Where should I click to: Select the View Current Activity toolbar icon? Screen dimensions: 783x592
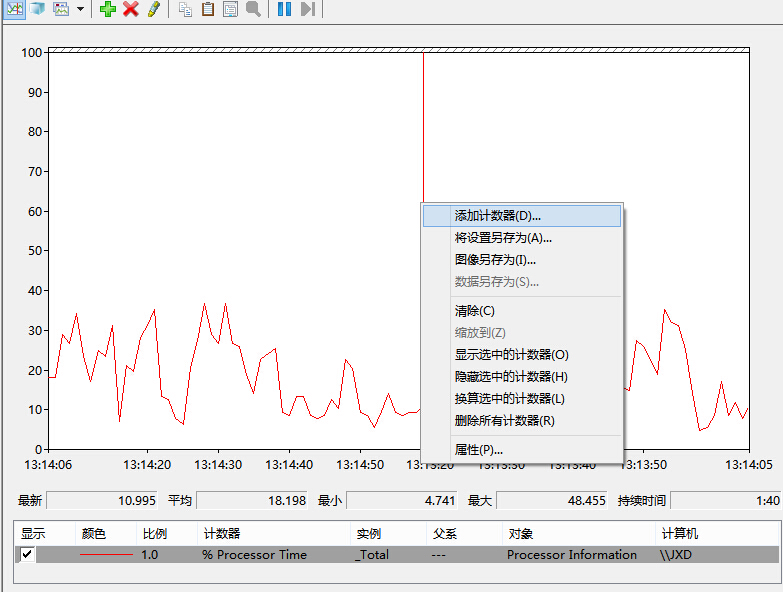click(x=14, y=8)
